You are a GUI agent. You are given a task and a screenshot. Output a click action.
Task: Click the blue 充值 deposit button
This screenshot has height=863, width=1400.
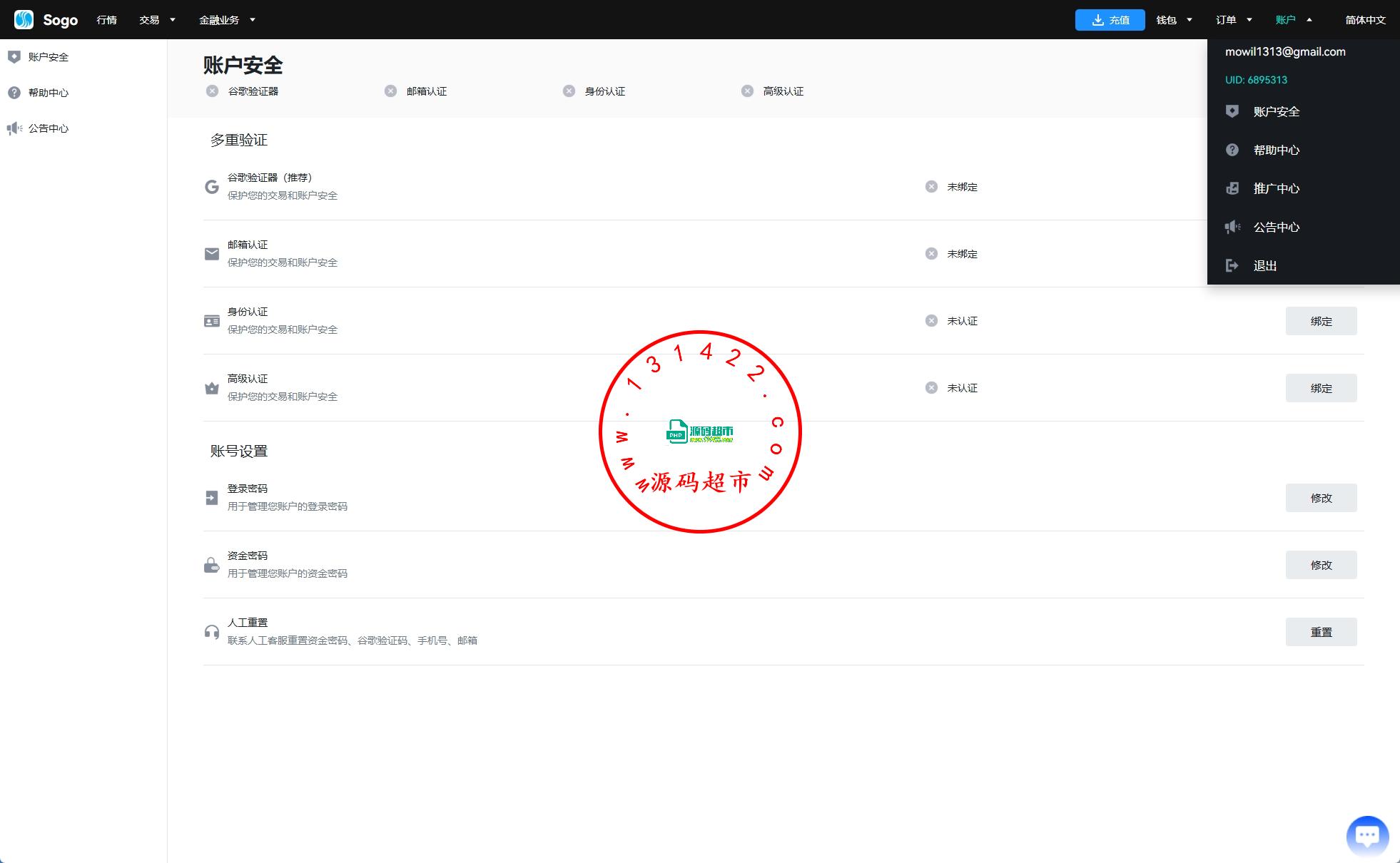(1110, 20)
